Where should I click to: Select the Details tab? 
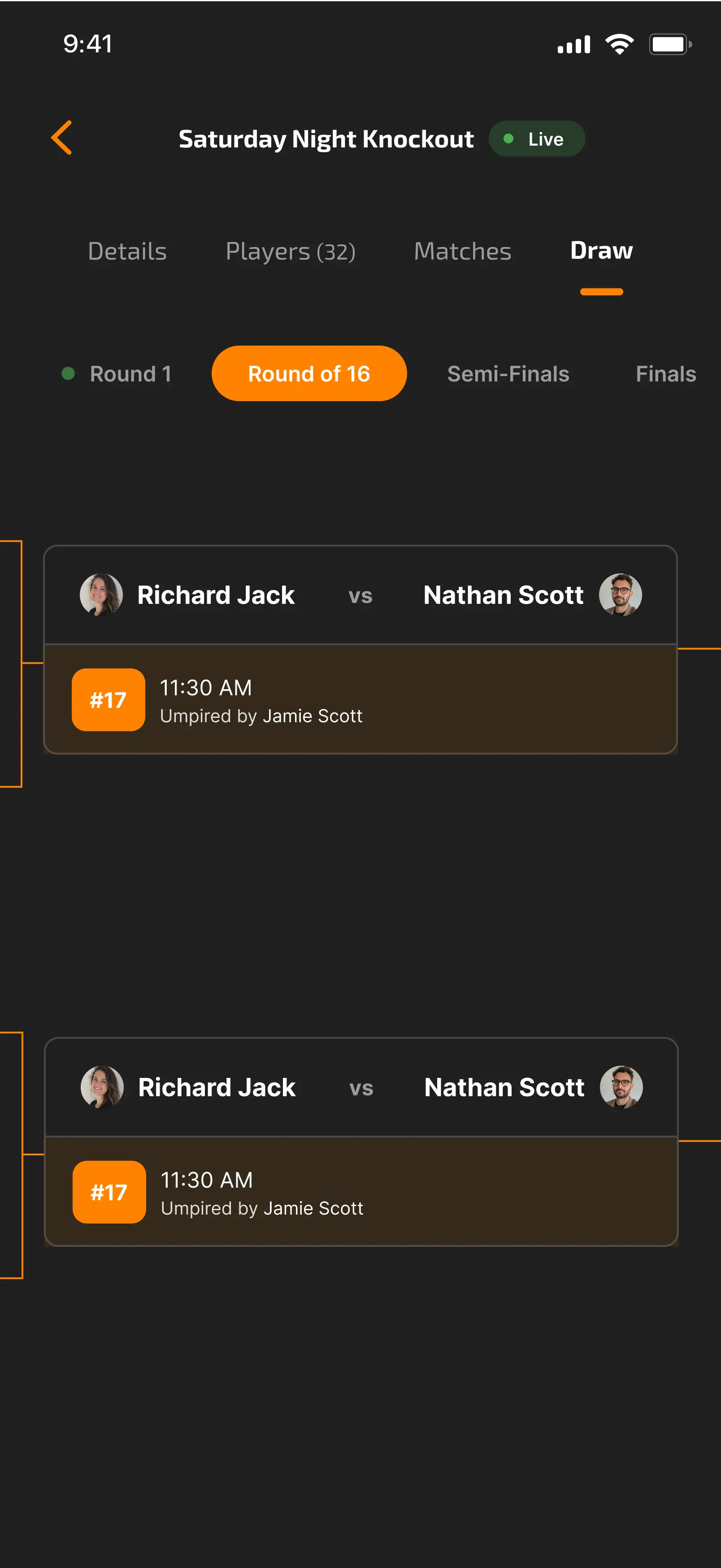[x=127, y=251]
